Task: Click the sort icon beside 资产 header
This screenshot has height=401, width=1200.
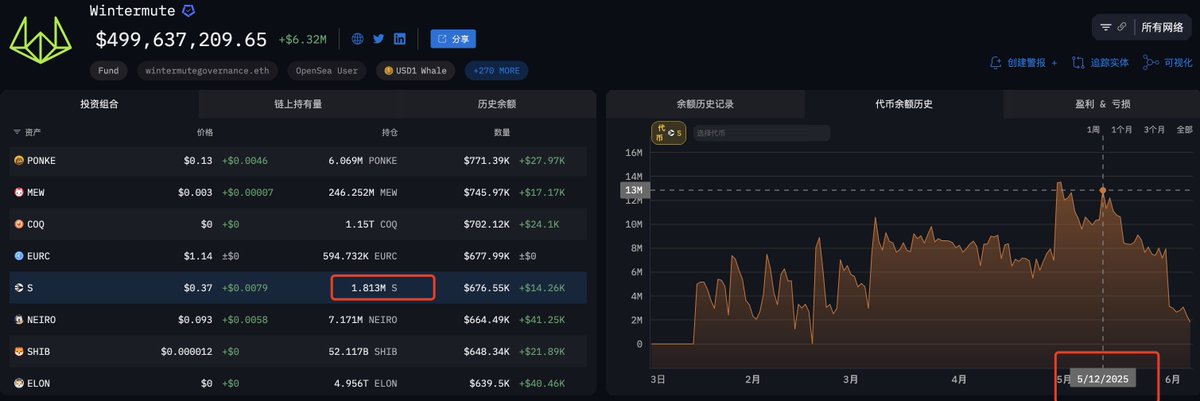Action: pyautogui.click(x=16, y=132)
